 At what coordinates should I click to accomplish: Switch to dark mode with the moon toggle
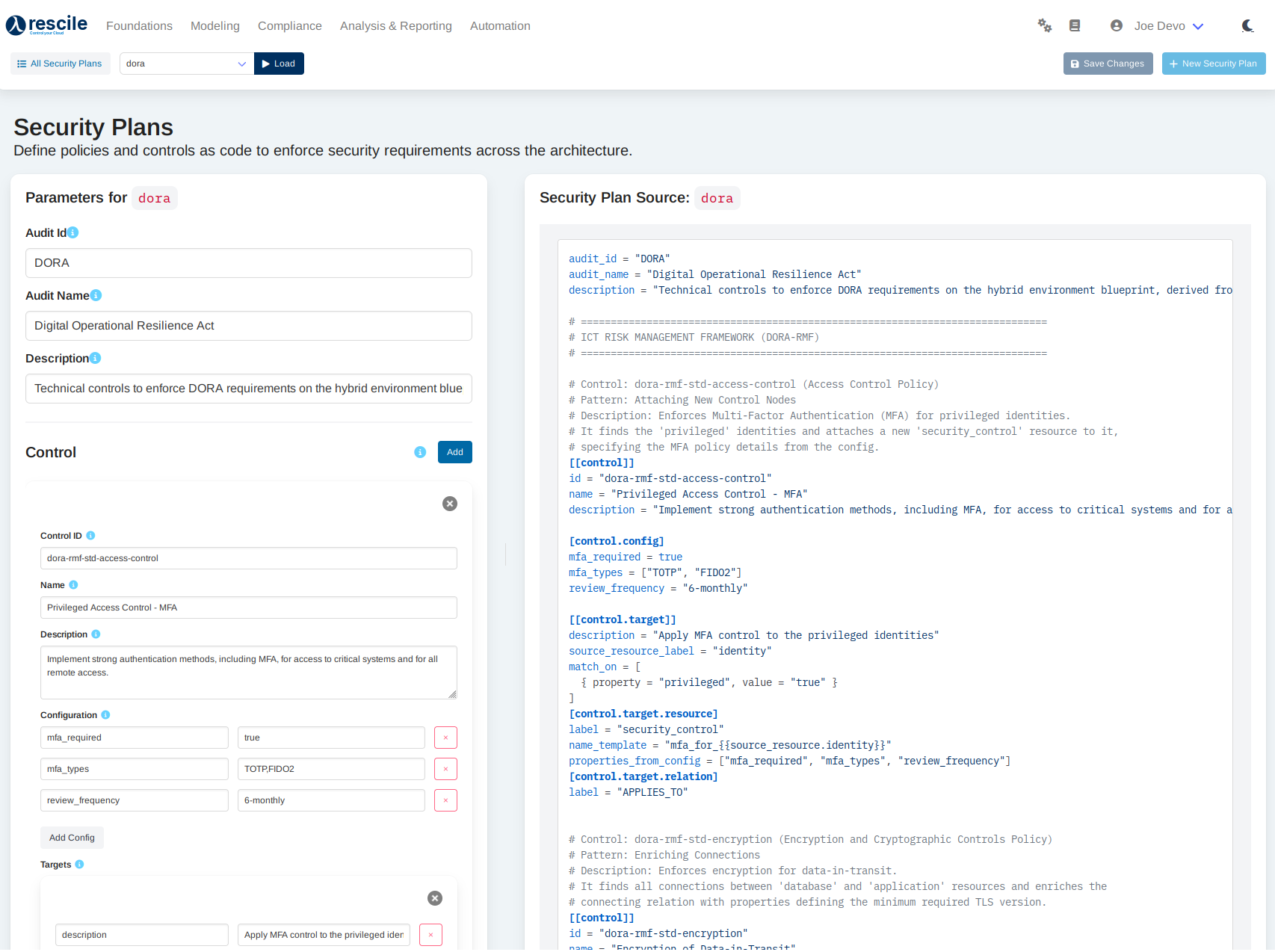(1247, 25)
